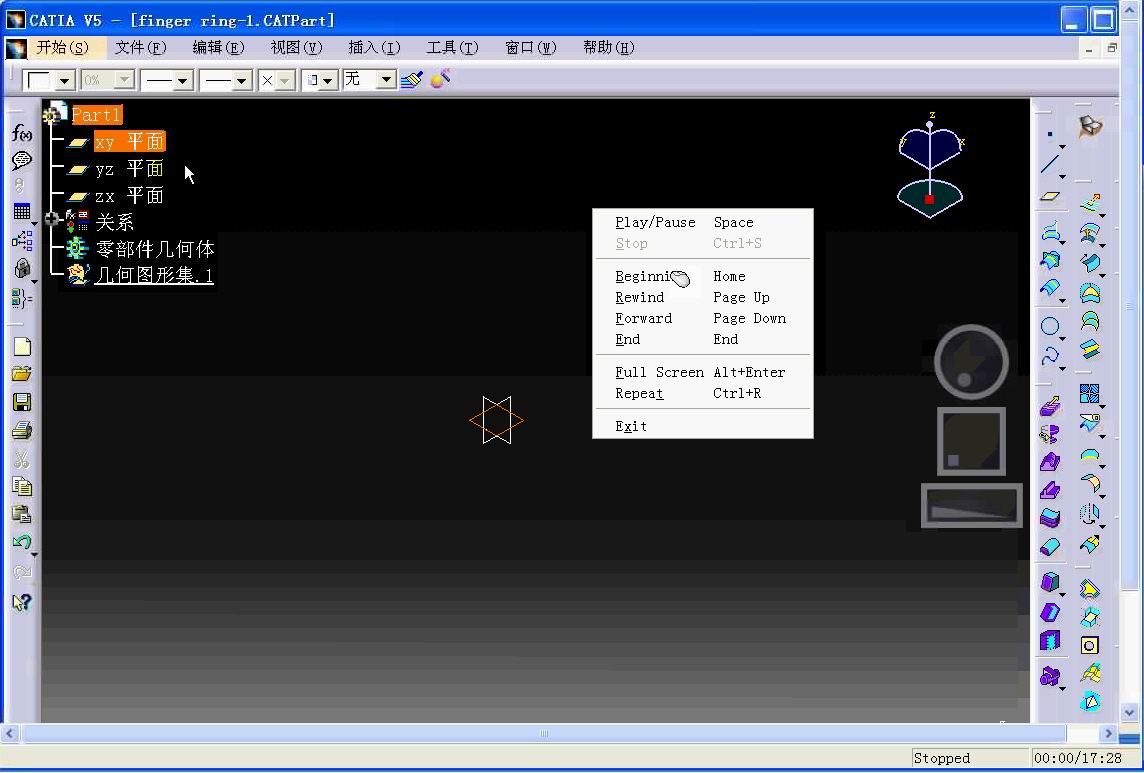Open the 文件 menu
1144x773 pixels.
pyautogui.click(x=140, y=48)
